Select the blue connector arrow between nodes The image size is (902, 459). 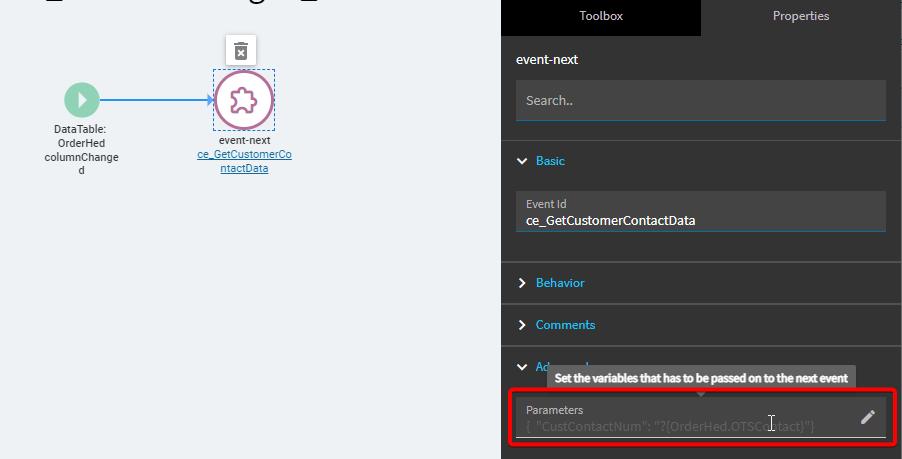click(155, 100)
